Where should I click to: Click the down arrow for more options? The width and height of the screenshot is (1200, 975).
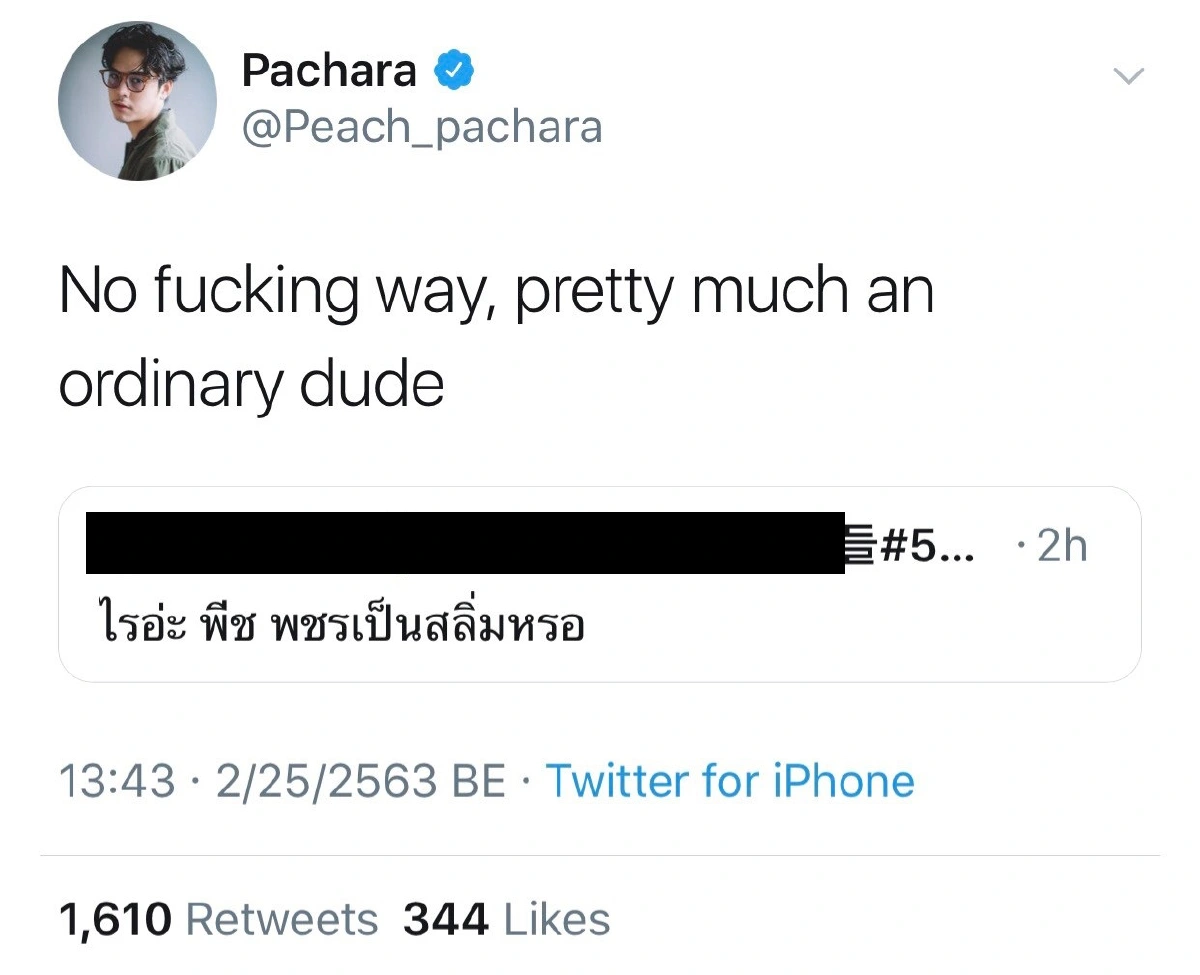point(1129,75)
